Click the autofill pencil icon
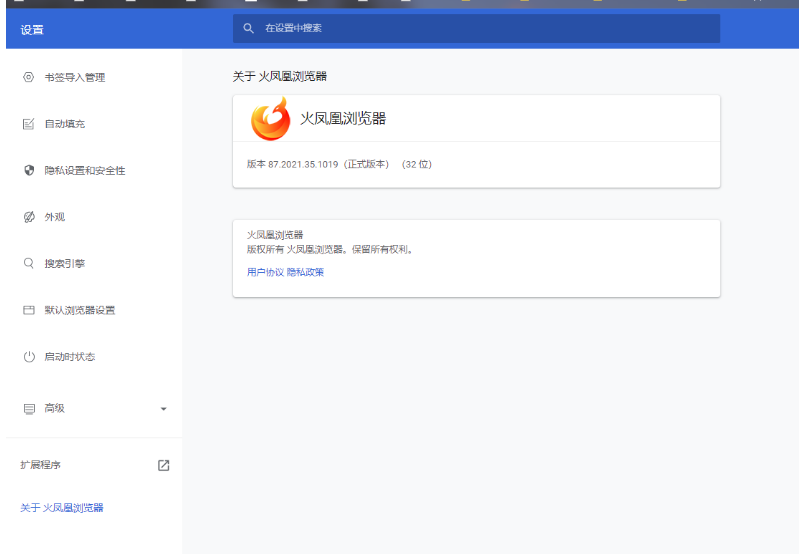Screen dimensions: 799x554 click(29, 124)
